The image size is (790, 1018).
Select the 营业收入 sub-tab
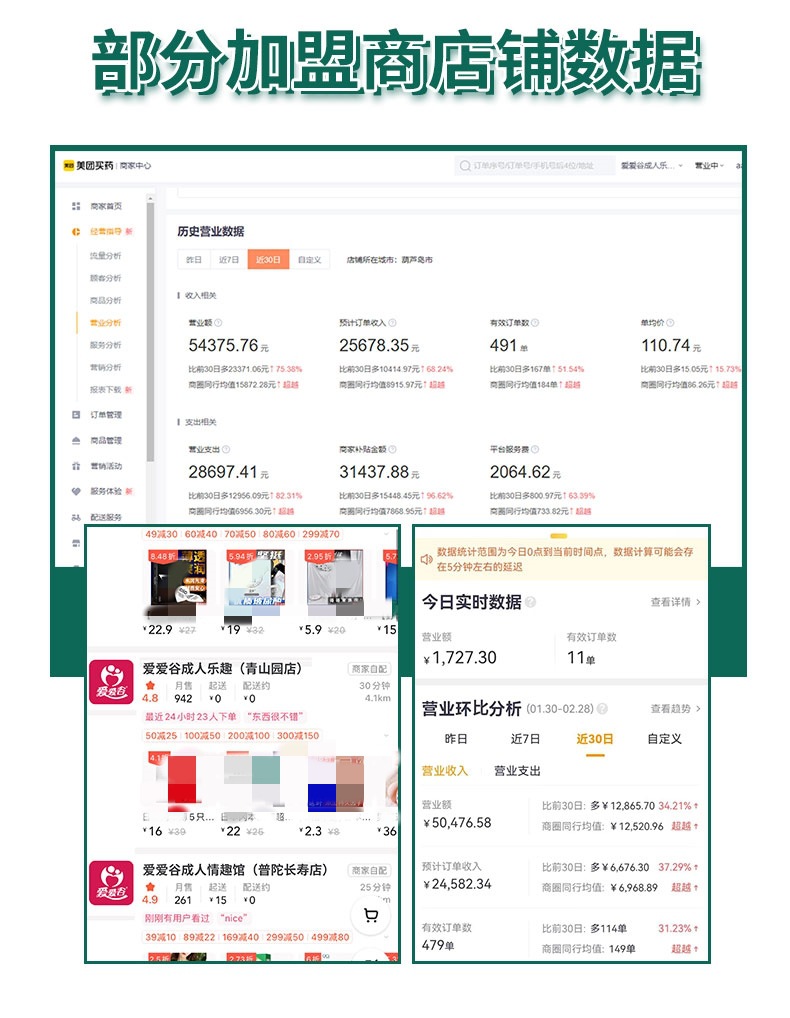(x=445, y=771)
